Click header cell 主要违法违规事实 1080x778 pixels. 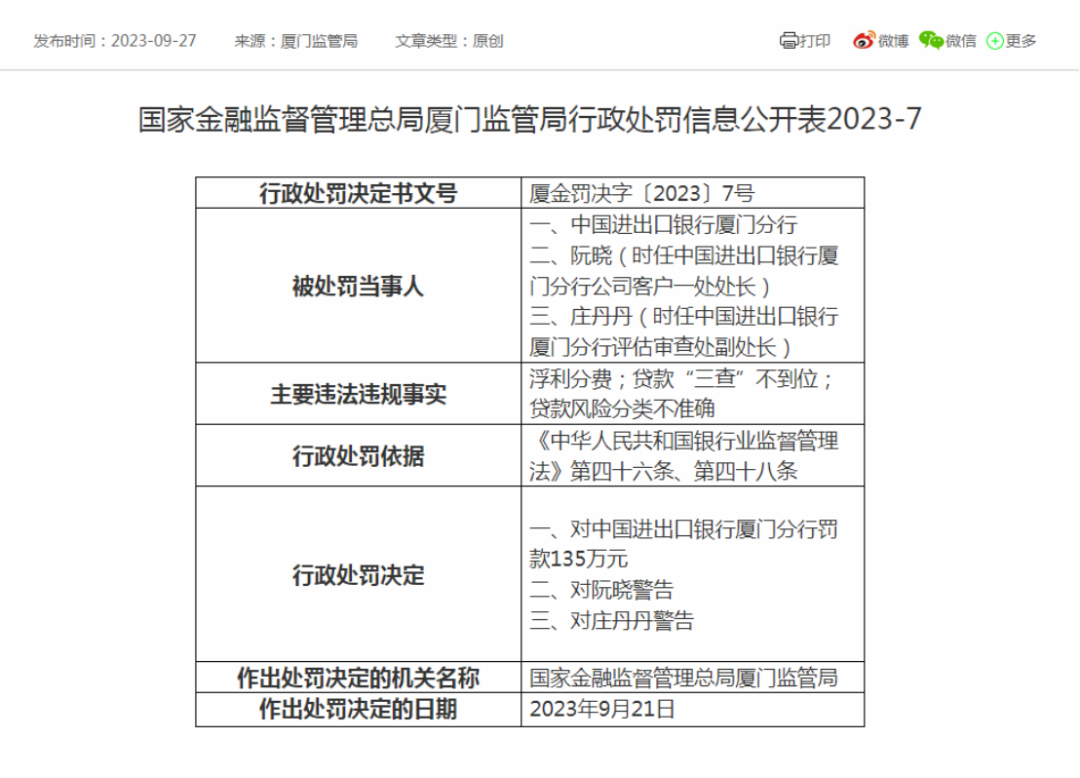(x=358, y=394)
